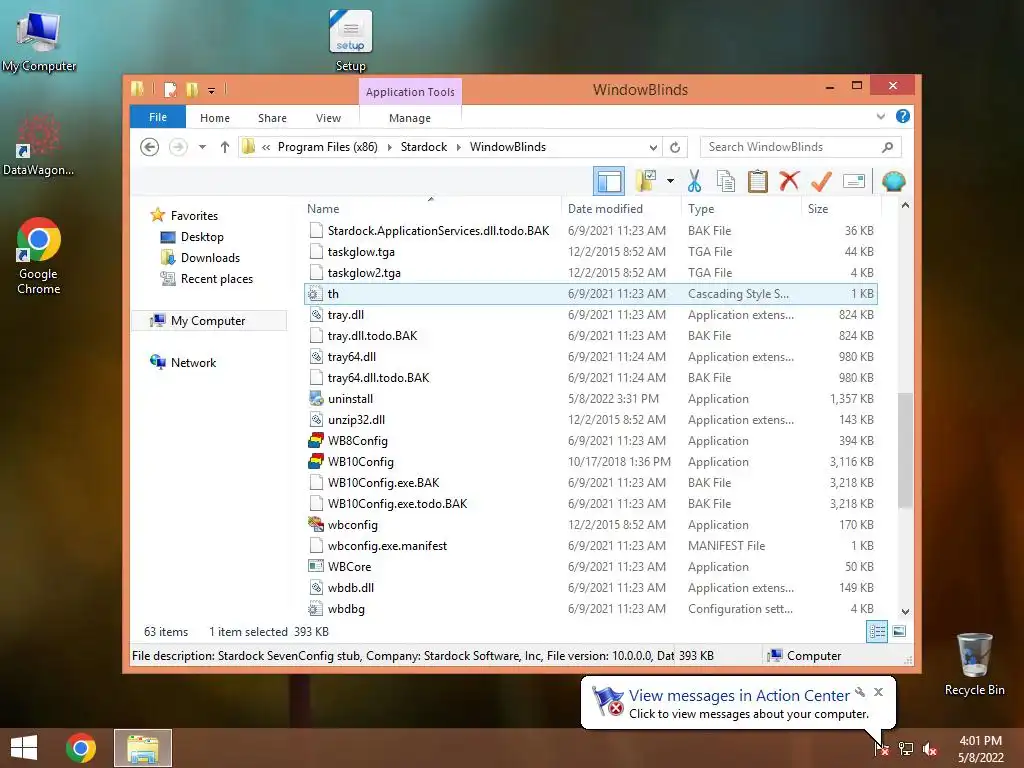The image size is (1024, 768).
Task: Click the folder options checkmark icon
Action: pos(646,181)
